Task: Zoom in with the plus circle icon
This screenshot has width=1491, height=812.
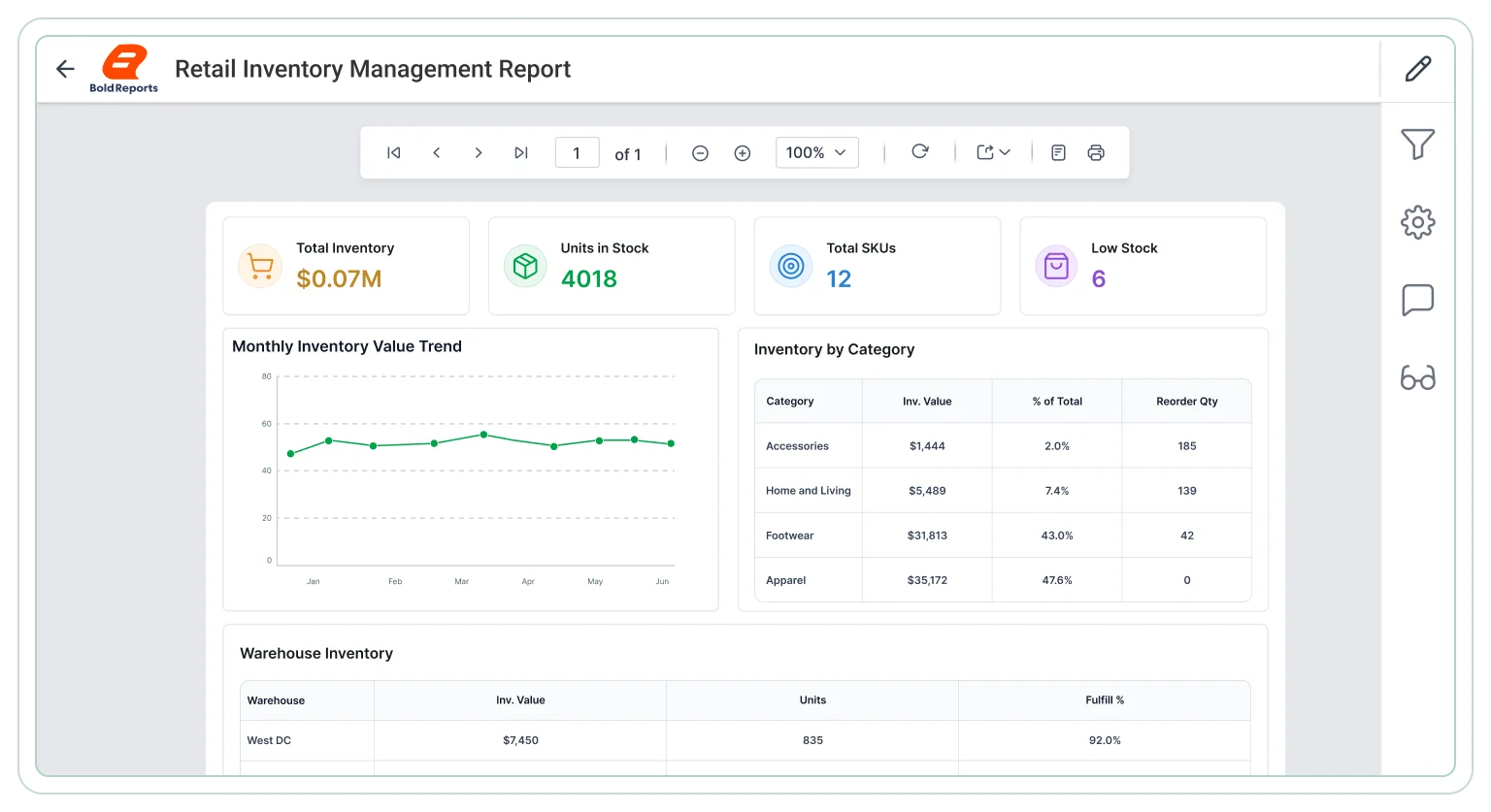Action: [743, 153]
